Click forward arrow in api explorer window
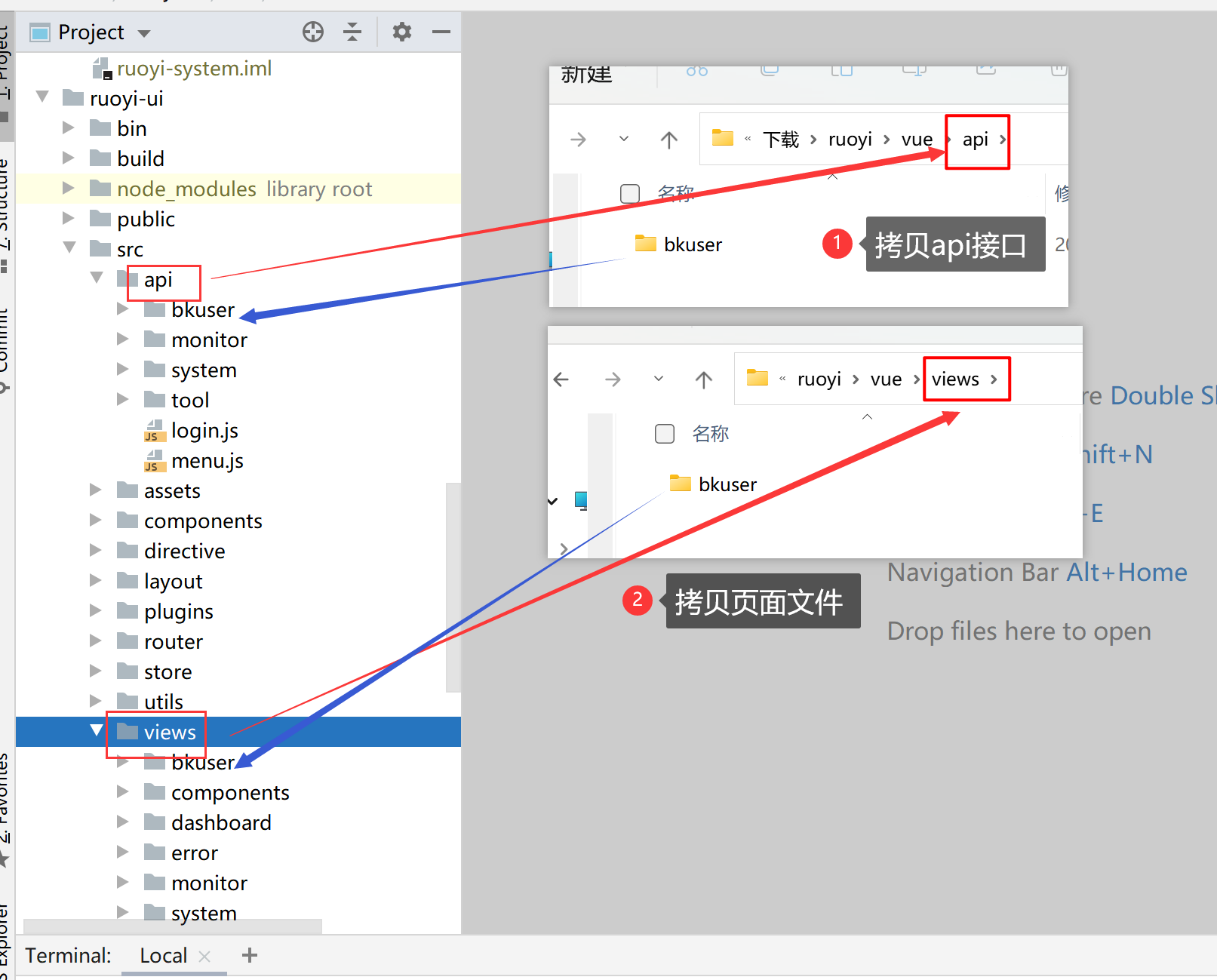The image size is (1217, 980). [x=579, y=140]
